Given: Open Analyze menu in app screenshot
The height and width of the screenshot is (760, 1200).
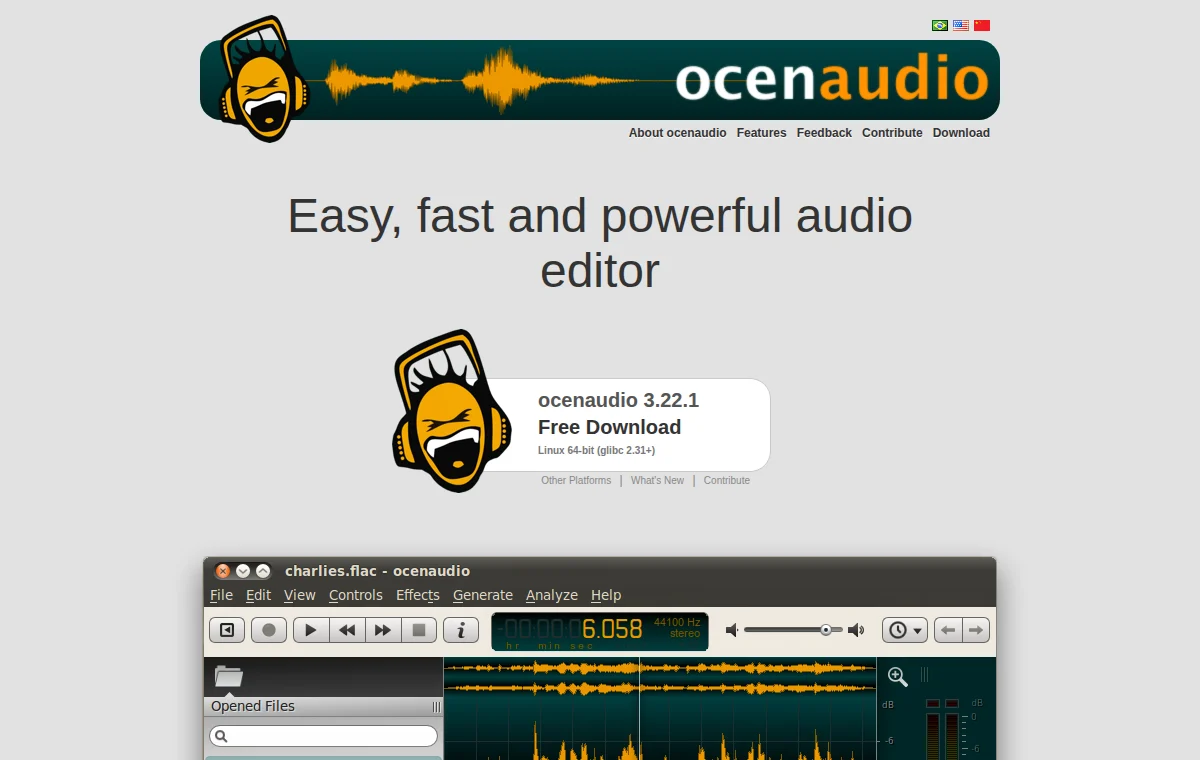Looking at the screenshot, I should [x=551, y=595].
